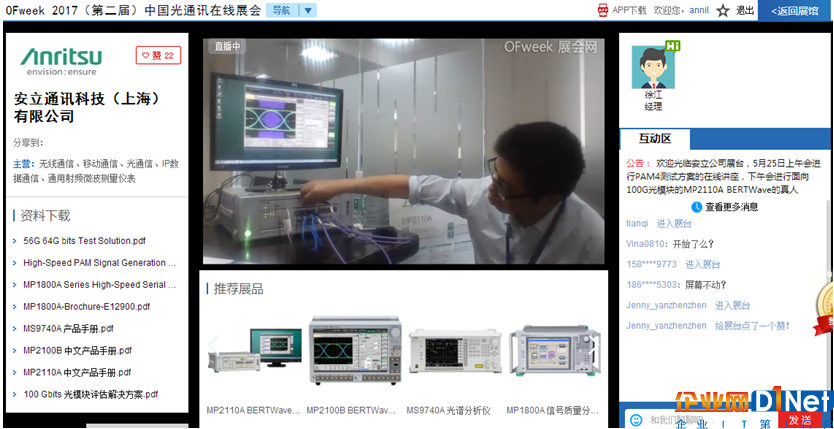Image resolution: width=834 pixels, height=429 pixels.
Task: Click the 退出 logout link
Action: coord(745,11)
